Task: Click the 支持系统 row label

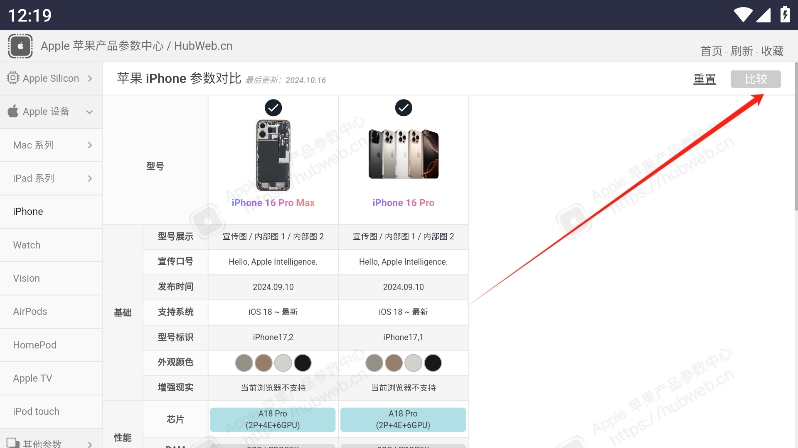Action: click(x=175, y=312)
